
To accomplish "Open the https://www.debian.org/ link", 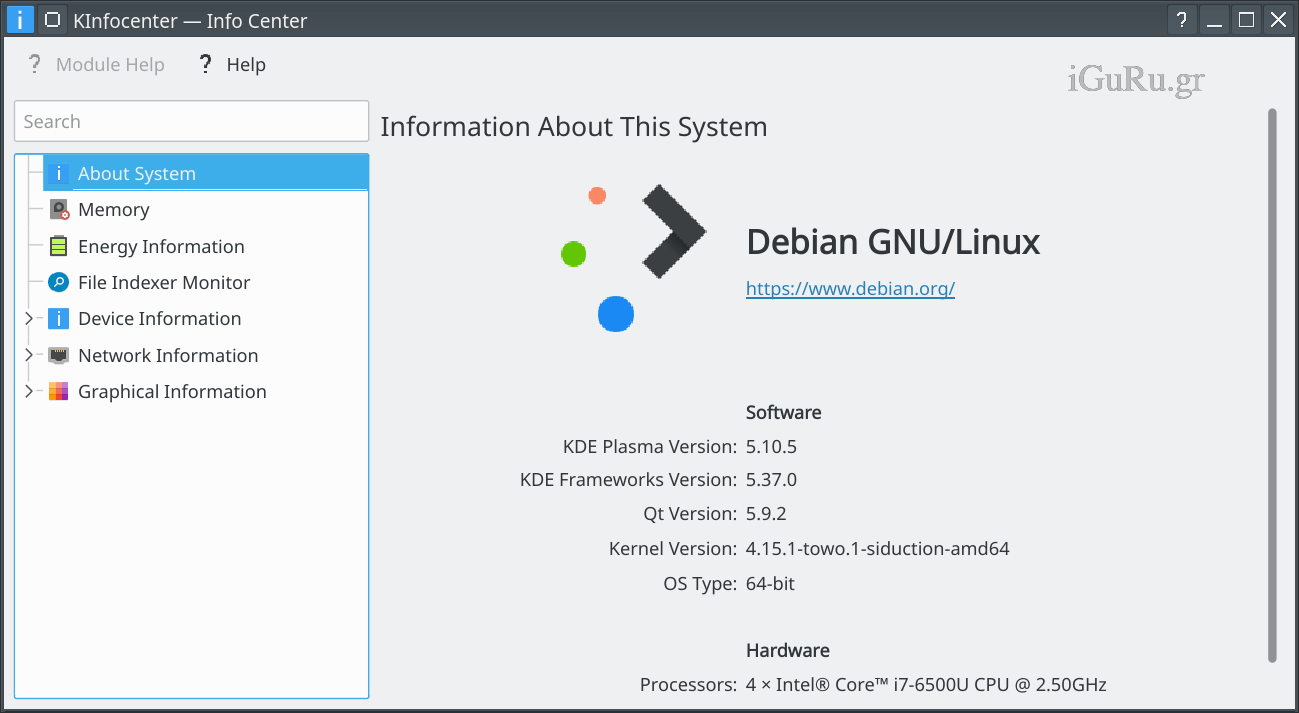I will pyautogui.click(x=850, y=288).
